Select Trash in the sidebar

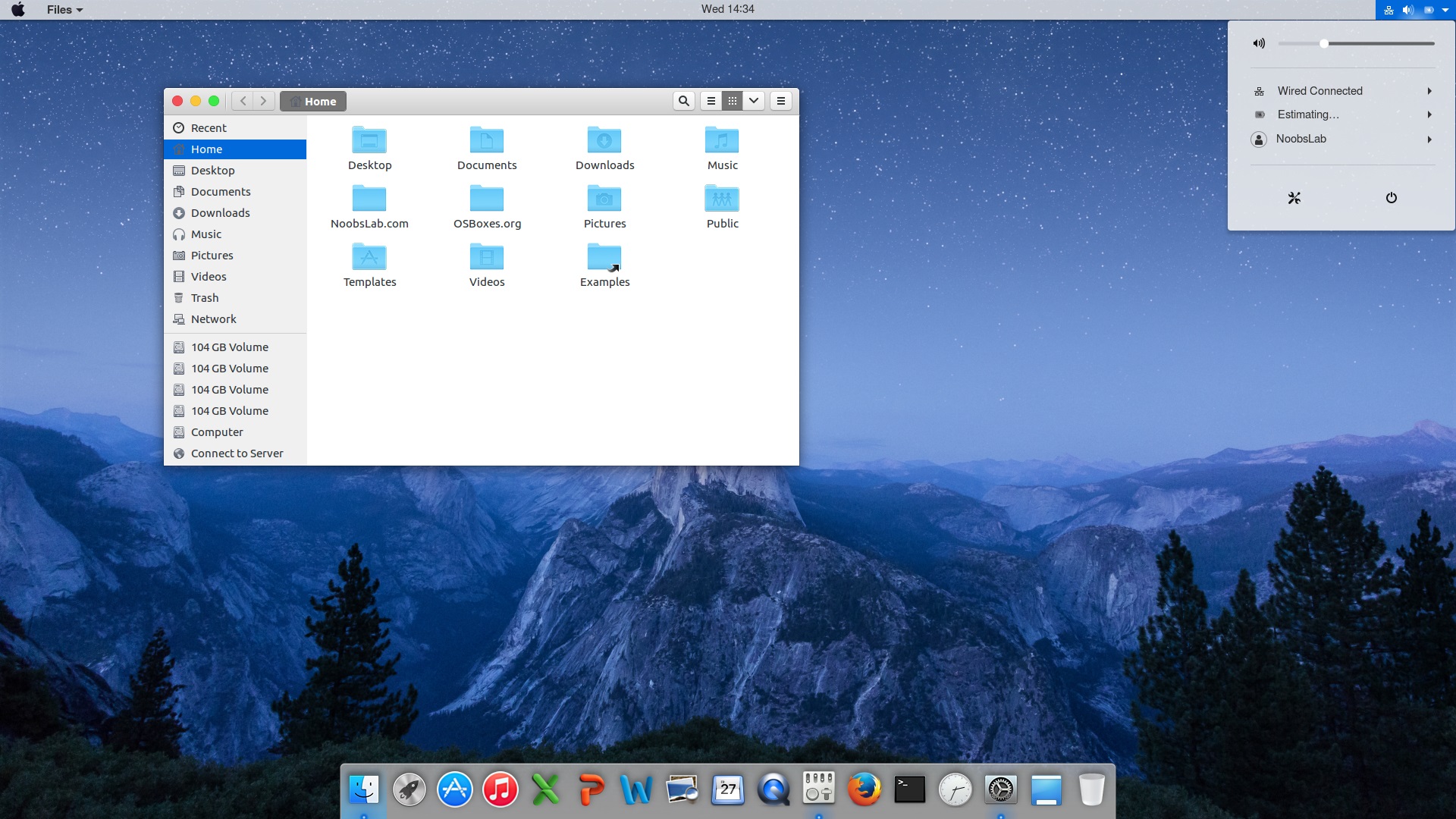click(x=205, y=298)
